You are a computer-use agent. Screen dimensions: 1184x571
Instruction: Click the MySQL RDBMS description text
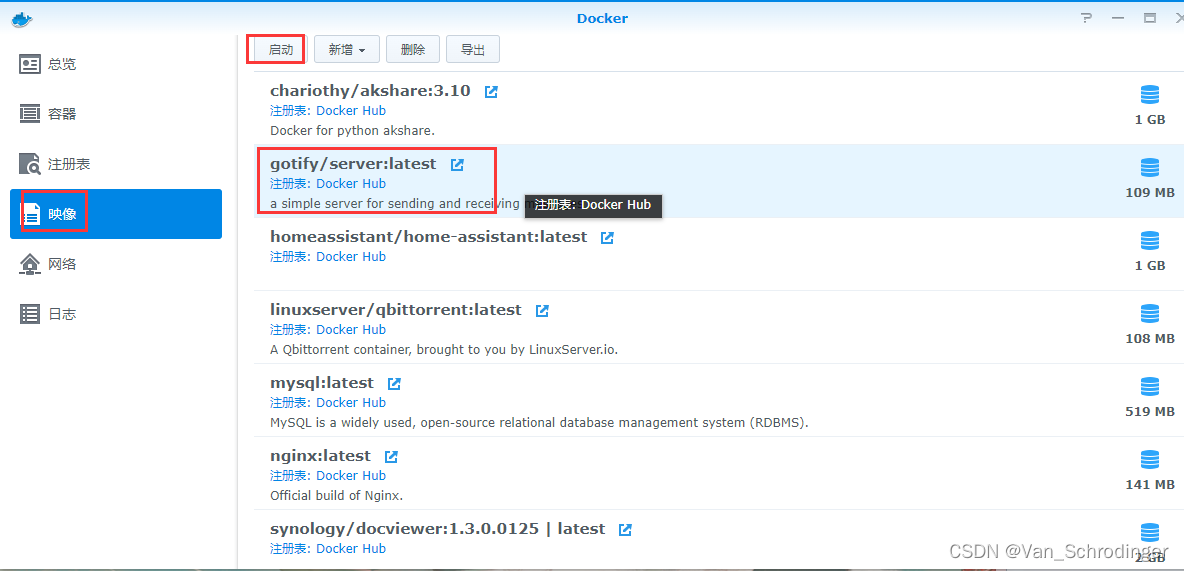(539, 423)
